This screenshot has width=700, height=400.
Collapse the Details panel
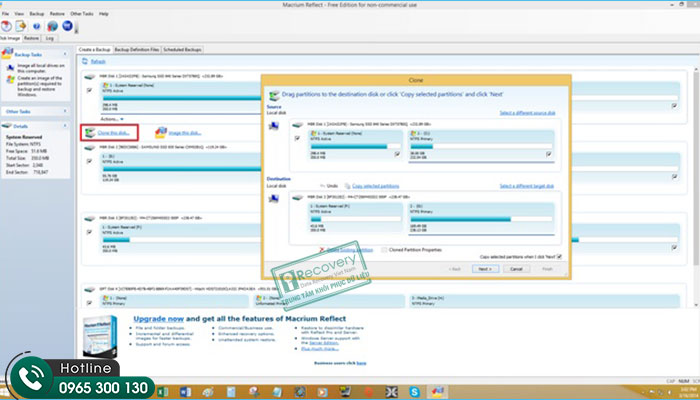click(65, 126)
